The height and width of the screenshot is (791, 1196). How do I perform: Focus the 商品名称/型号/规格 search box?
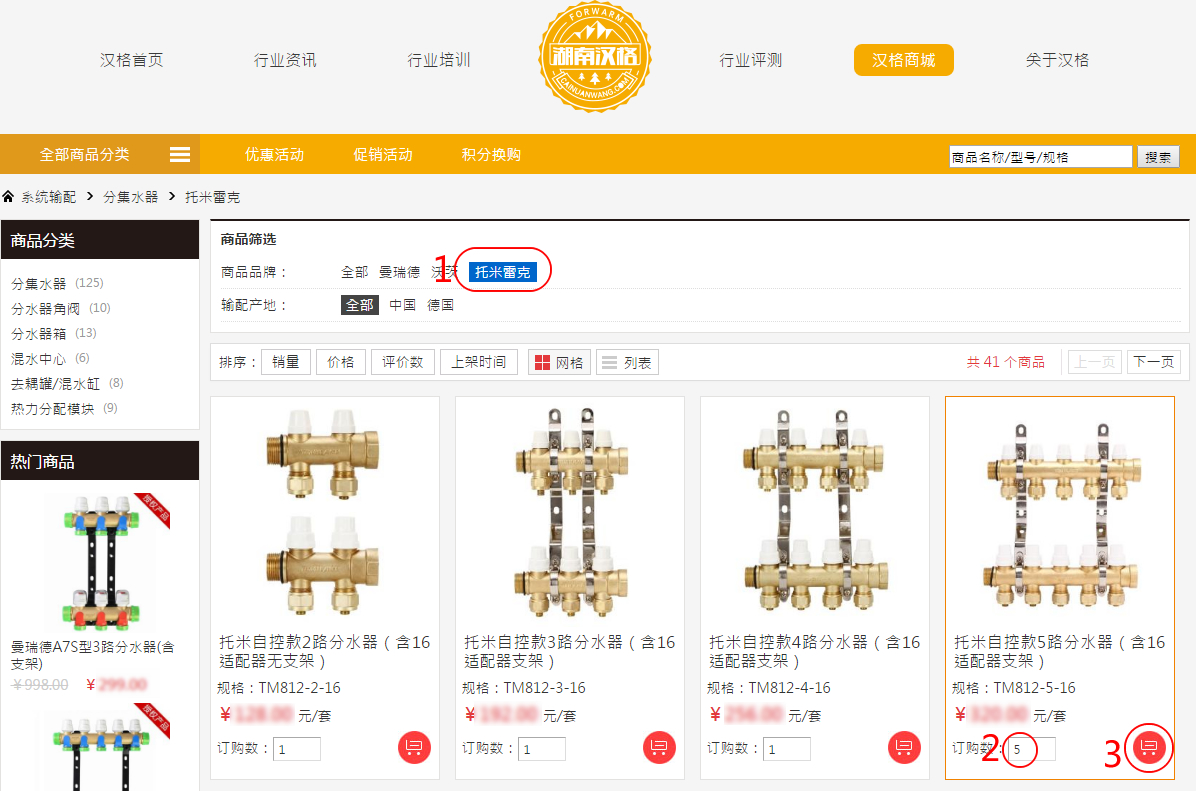(1040, 157)
